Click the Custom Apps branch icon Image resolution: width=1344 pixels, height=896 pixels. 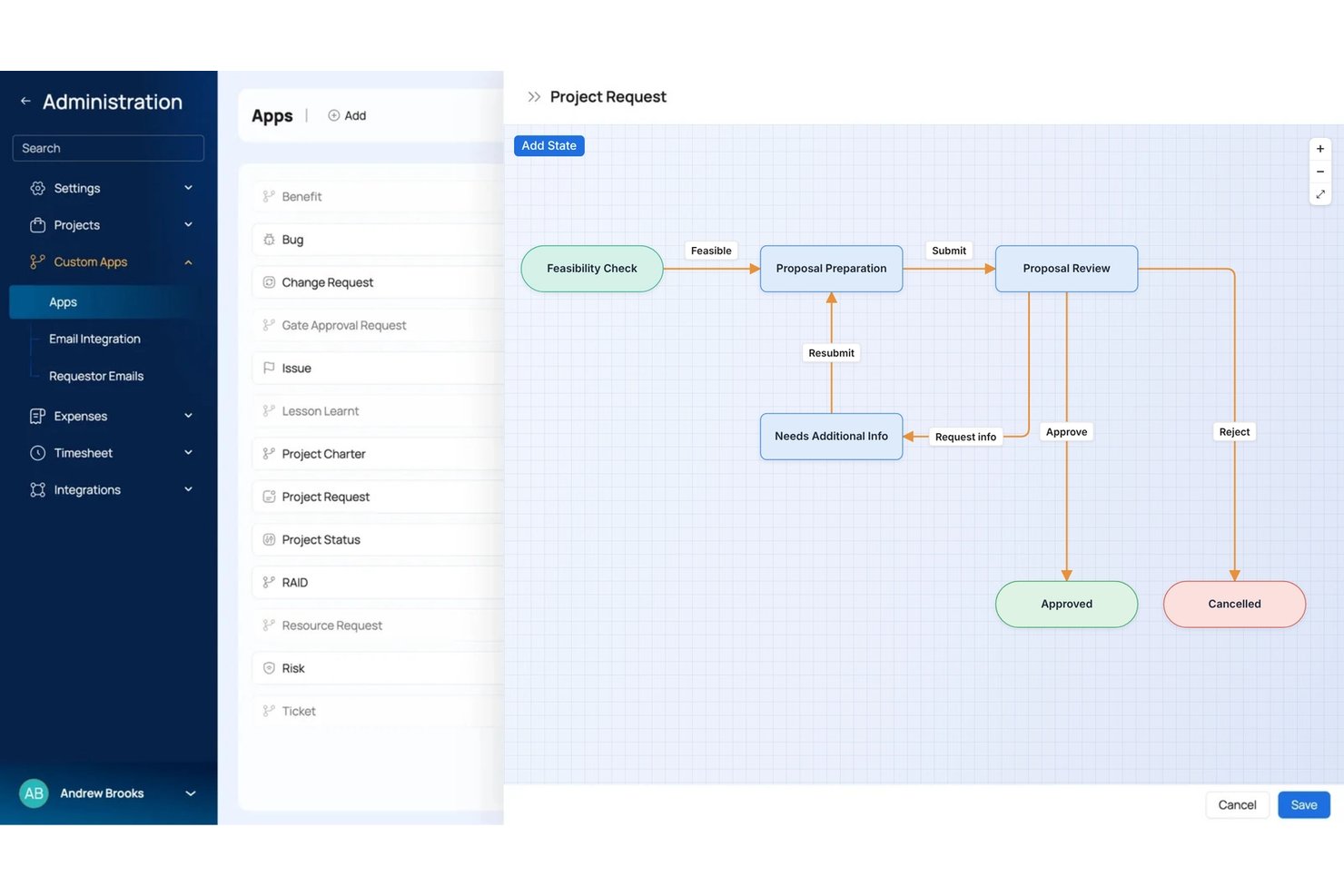(x=37, y=262)
